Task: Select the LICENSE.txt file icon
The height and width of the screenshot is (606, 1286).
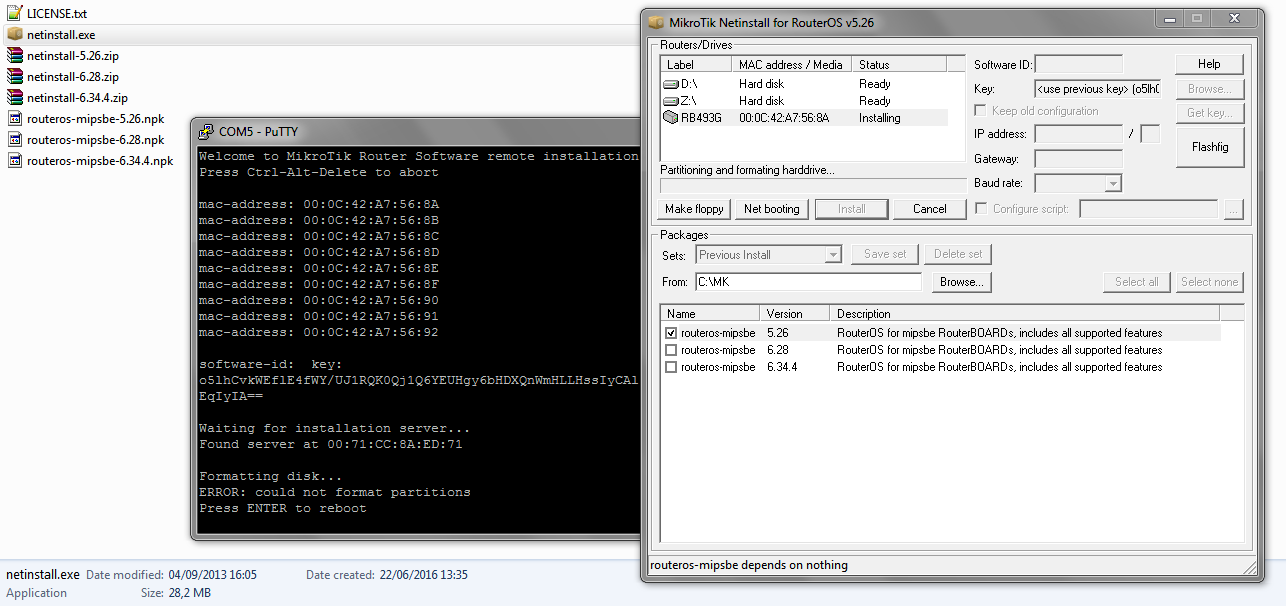Action: coord(16,13)
